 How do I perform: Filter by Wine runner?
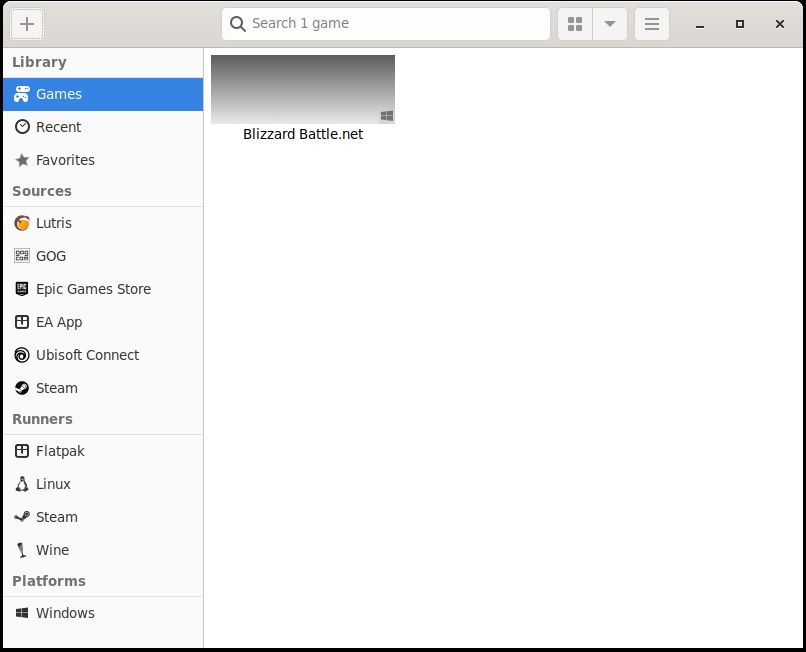pyautogui.click(x=103, y=550)
